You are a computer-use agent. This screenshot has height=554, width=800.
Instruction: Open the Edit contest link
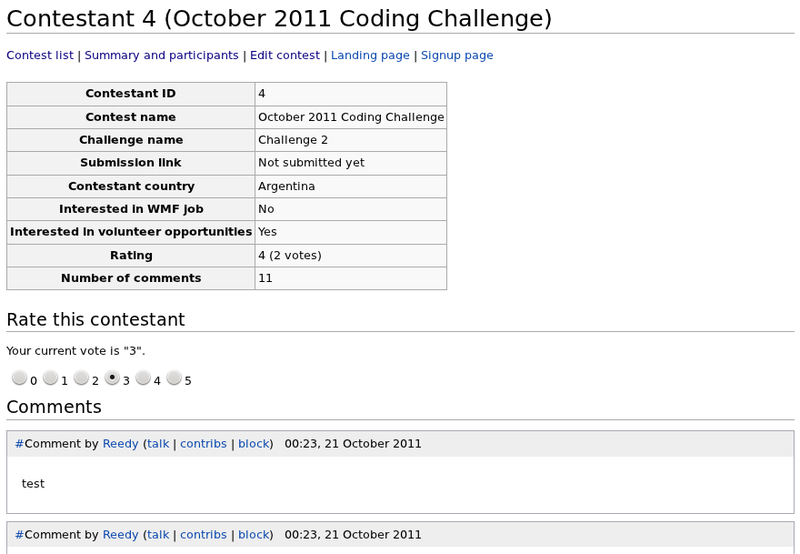pyautogui.click(x=285, y=55)
